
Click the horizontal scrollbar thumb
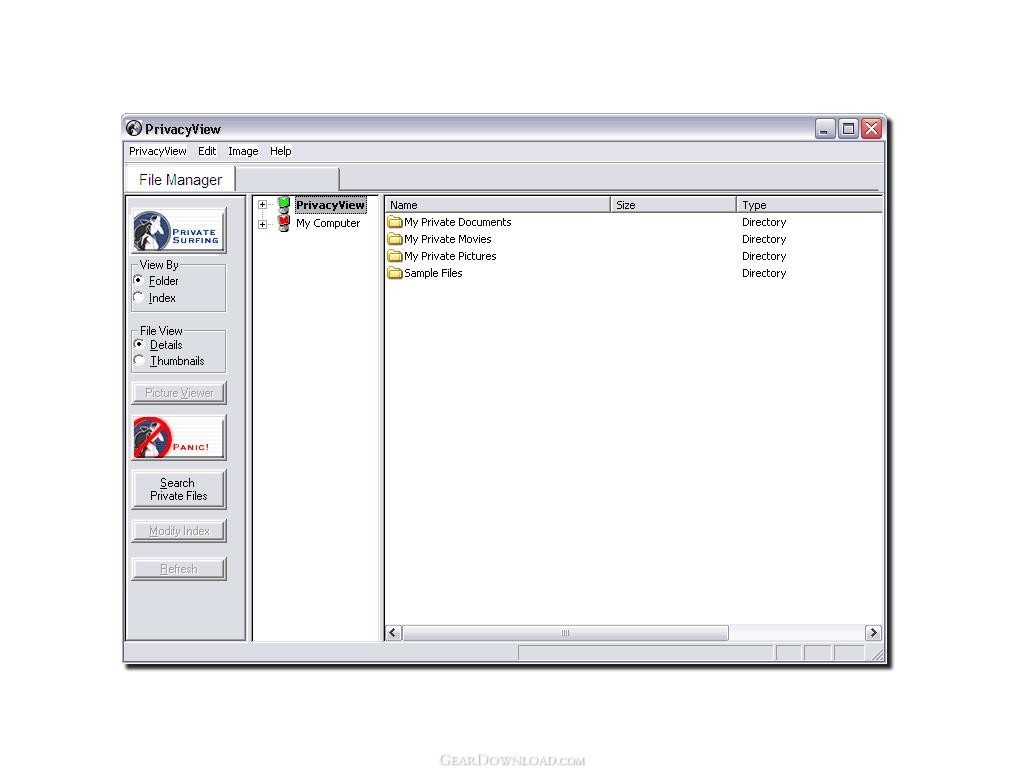(x=566, y=633)
